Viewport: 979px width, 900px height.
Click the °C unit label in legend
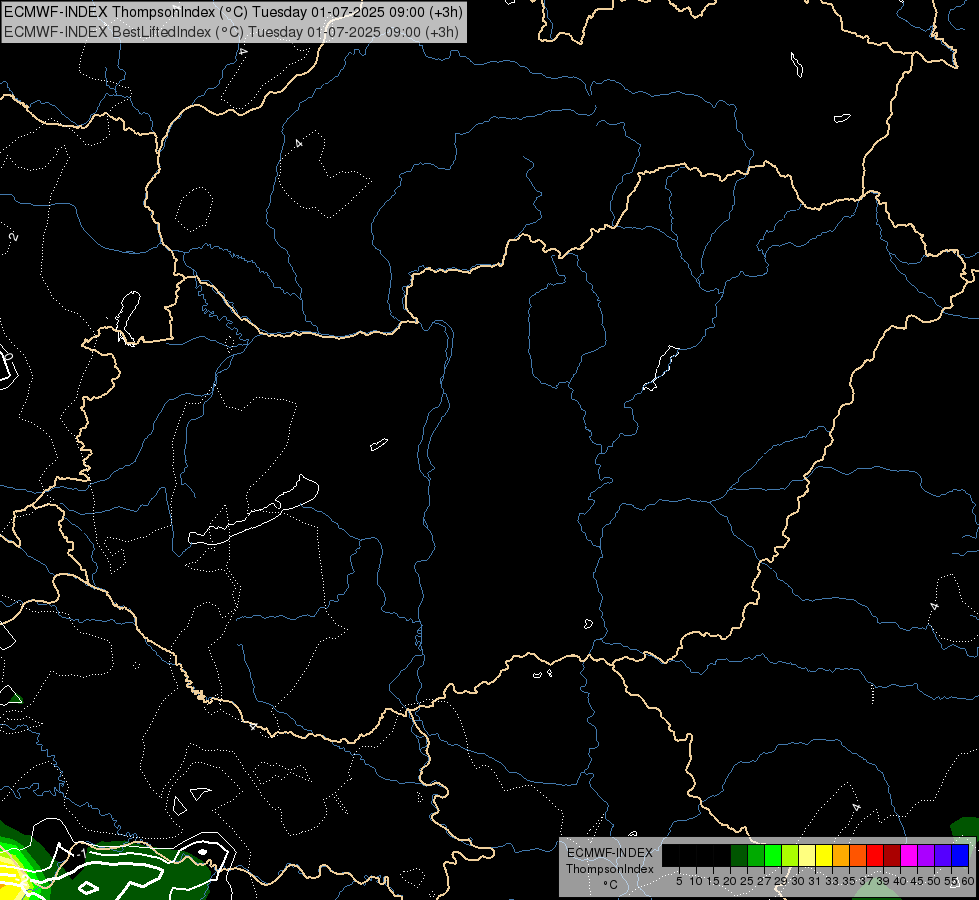tap(611, 884)
